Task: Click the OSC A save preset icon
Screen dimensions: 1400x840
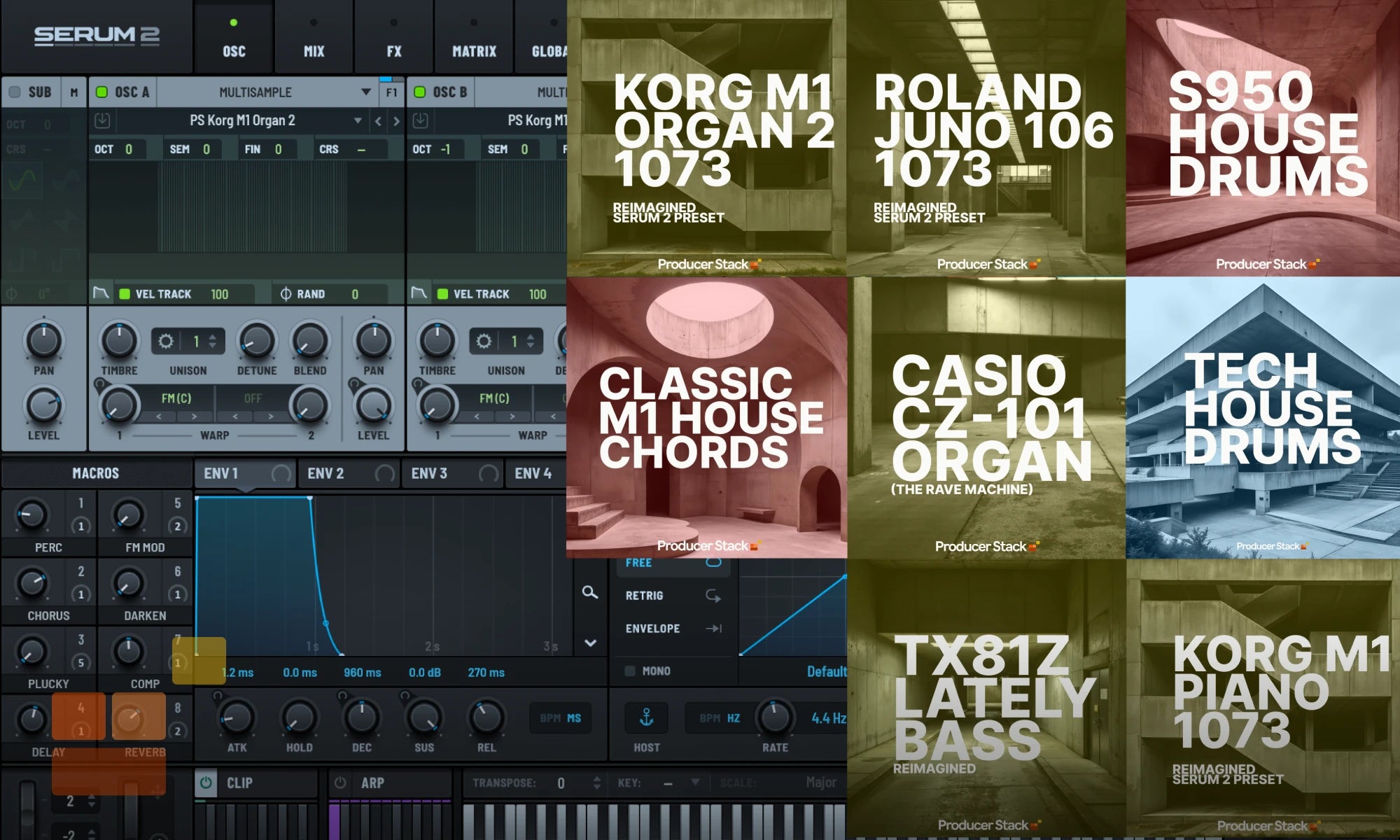Action: click(x=102, y=120)
